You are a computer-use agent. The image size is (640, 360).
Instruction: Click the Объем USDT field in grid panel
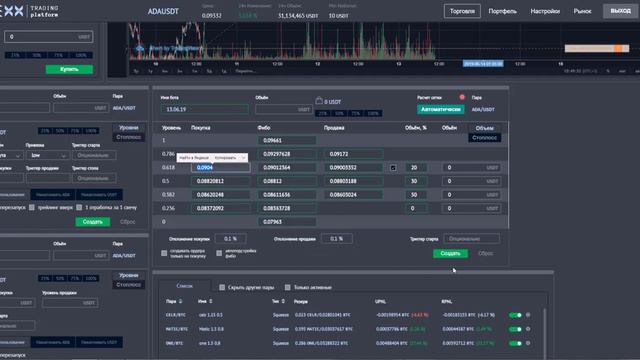point(283,109)
